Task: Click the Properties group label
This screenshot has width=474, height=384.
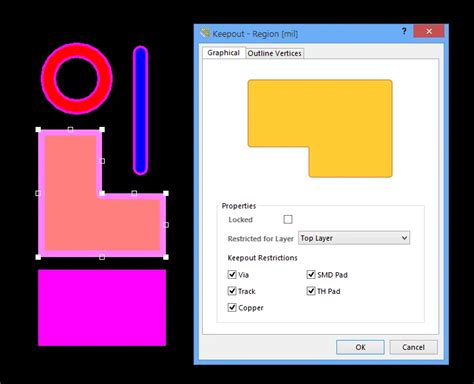Action: pyautogui.click(x=239, y=206)
